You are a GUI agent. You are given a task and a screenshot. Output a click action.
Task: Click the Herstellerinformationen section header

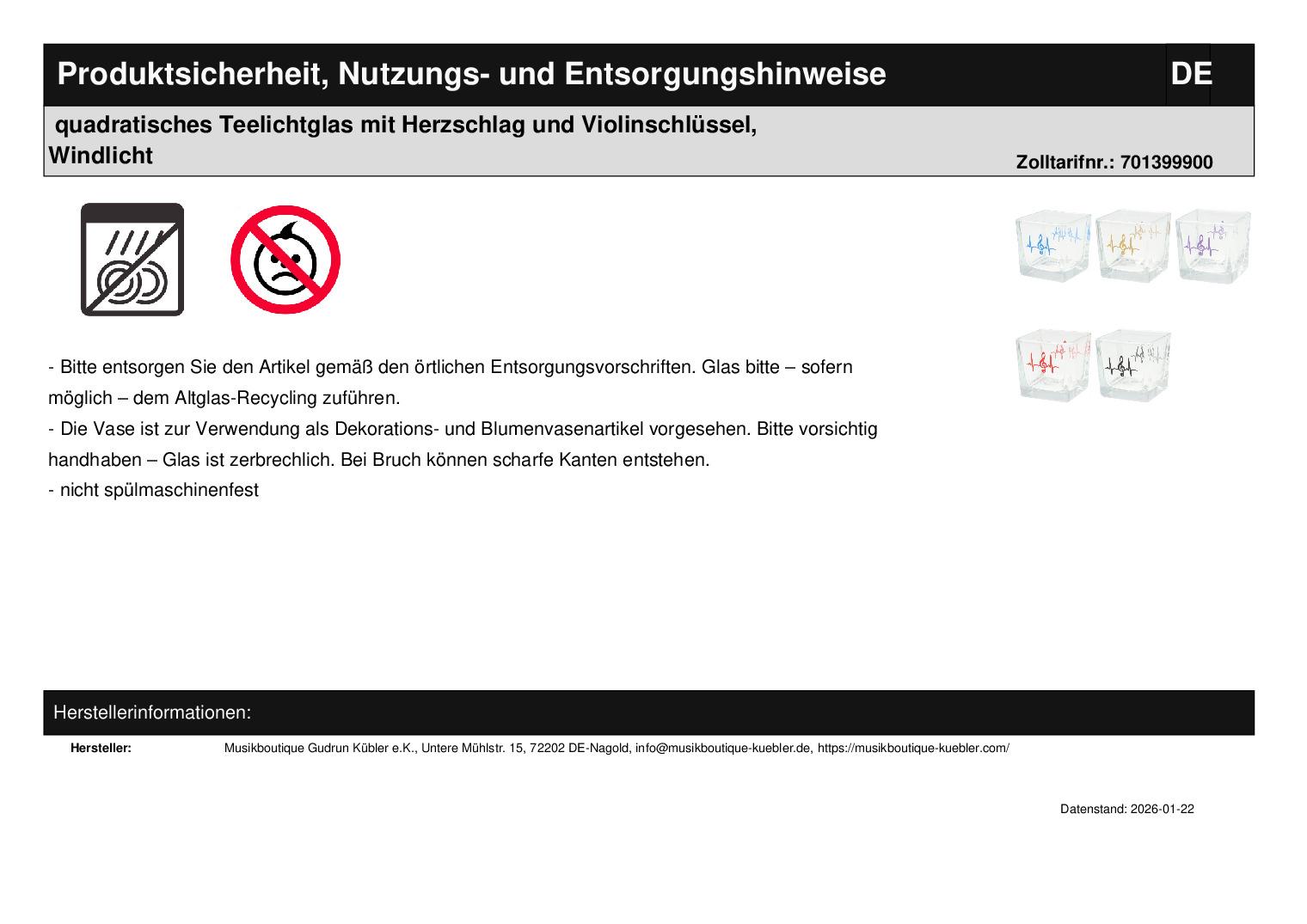(152, 713)
